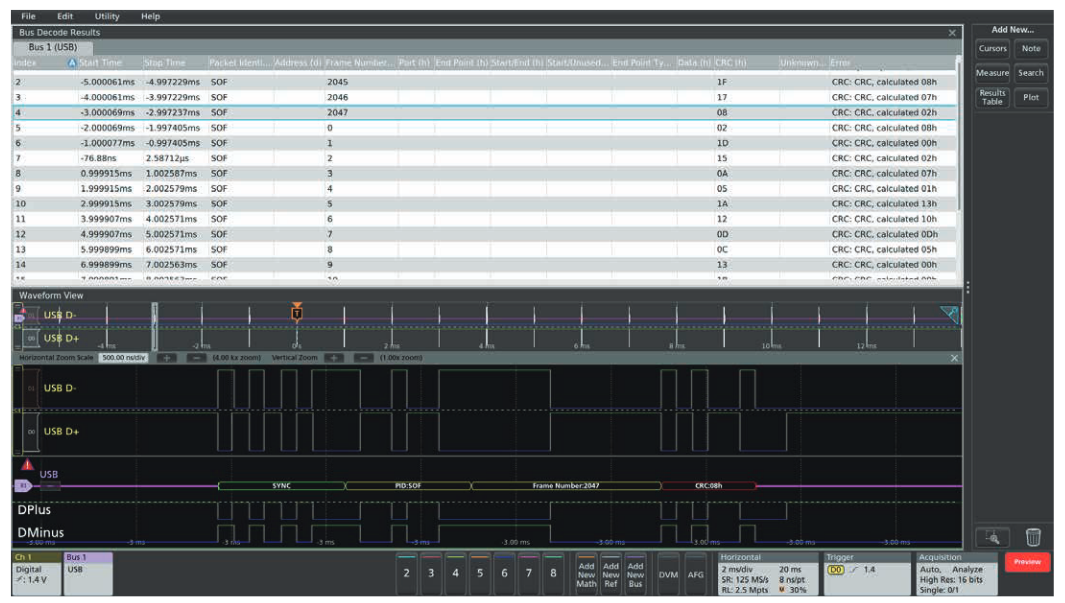Click the vertical zoom minus button

pyautogui.click(x=364, y=357)
